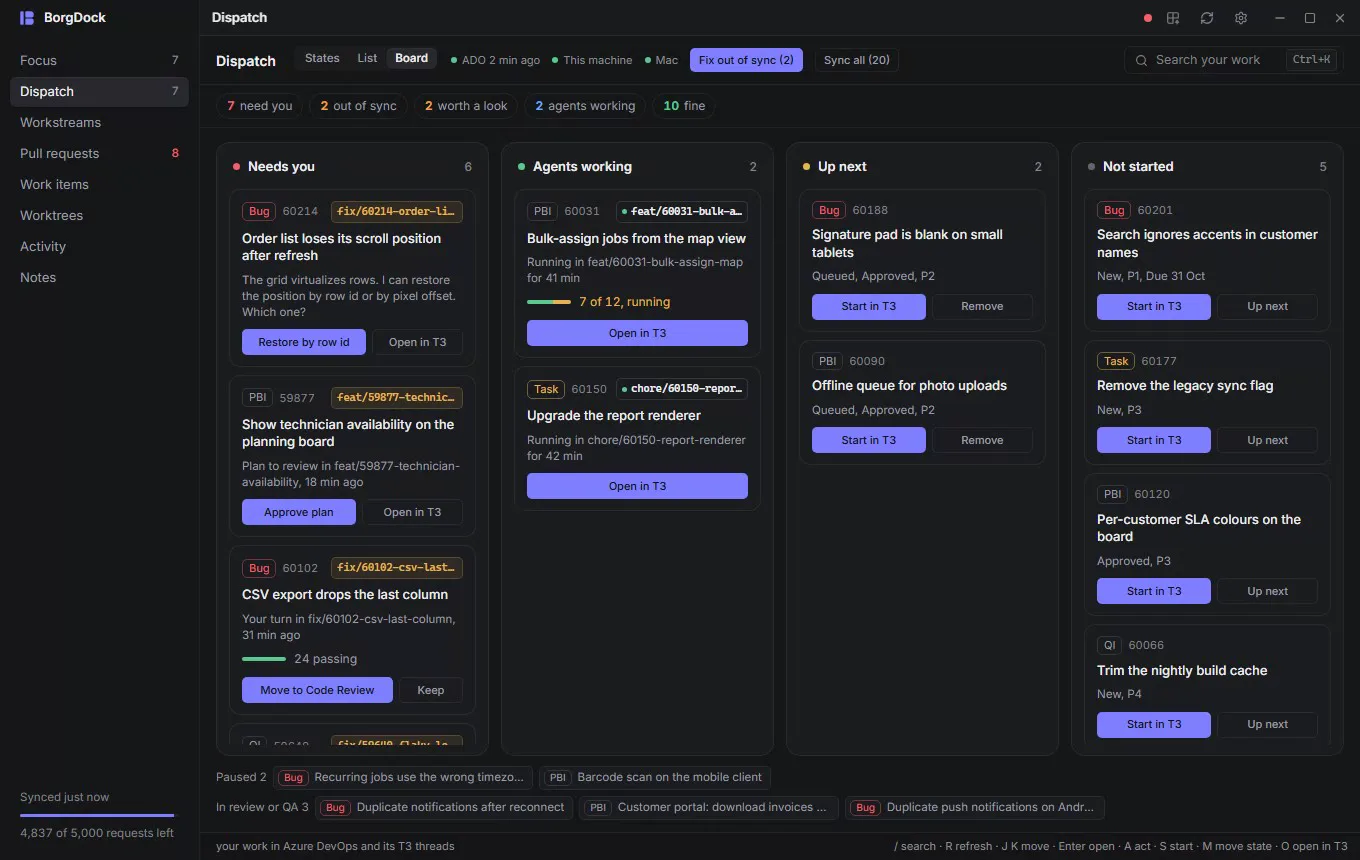Open "Duplicate notifications after reconnect" review item
This screenshot has width=1360, height=860.
(x=443, y=807)
